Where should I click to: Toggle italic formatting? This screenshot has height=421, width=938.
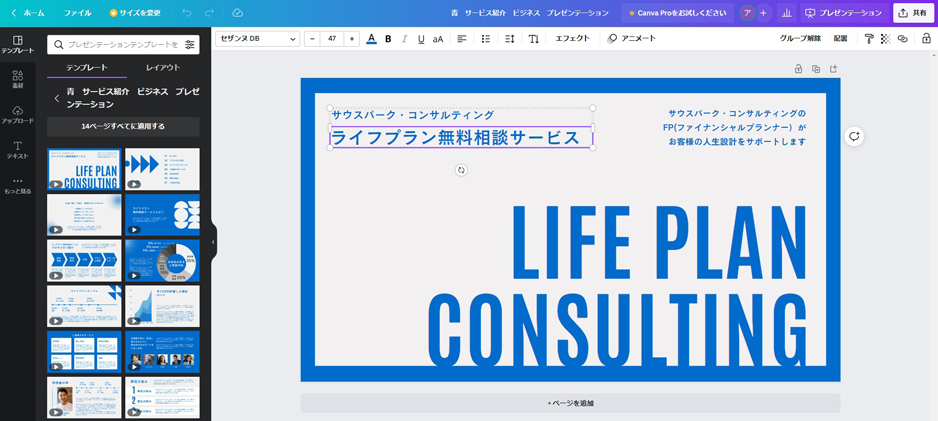point(404,38)
